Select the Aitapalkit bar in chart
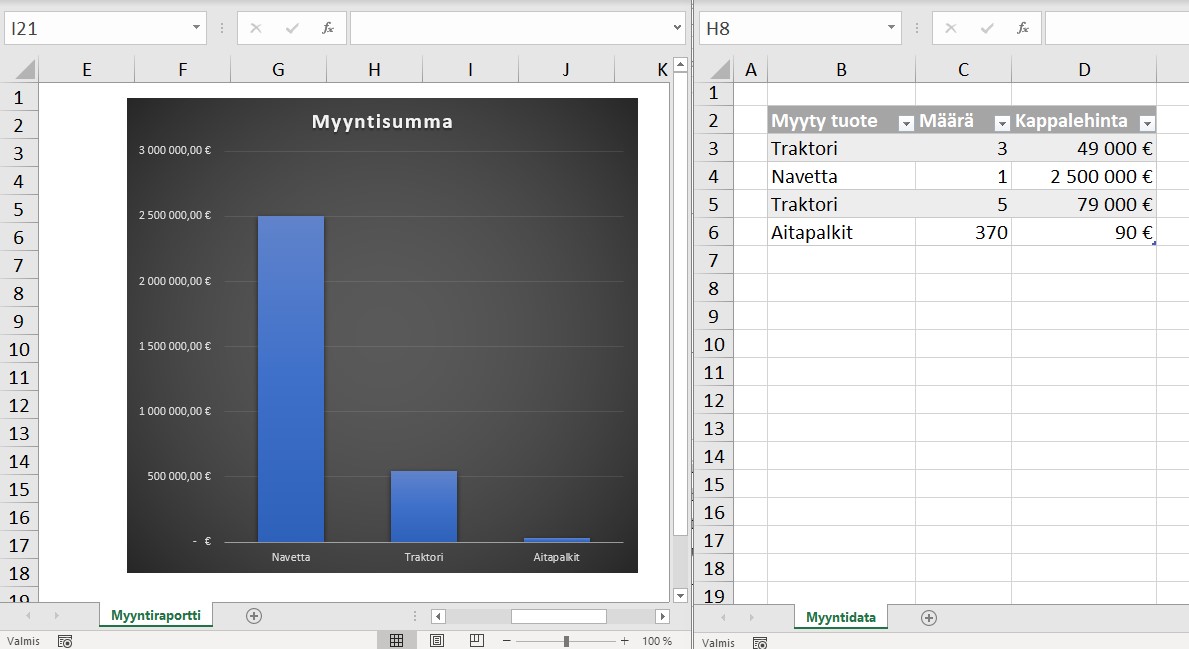Screen dimensions: 1189x649 557,540
